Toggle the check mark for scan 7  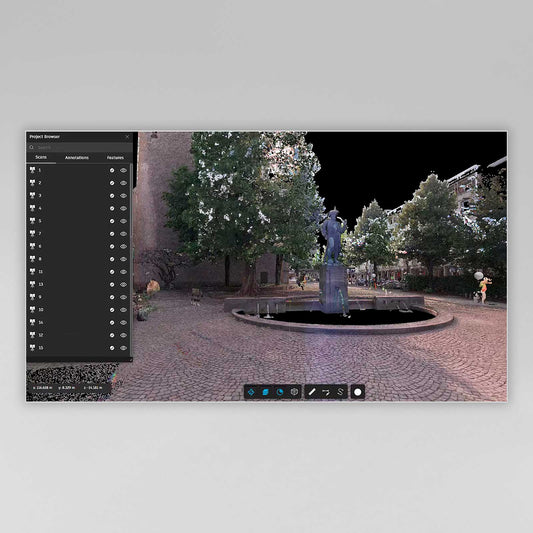(112, 234)
